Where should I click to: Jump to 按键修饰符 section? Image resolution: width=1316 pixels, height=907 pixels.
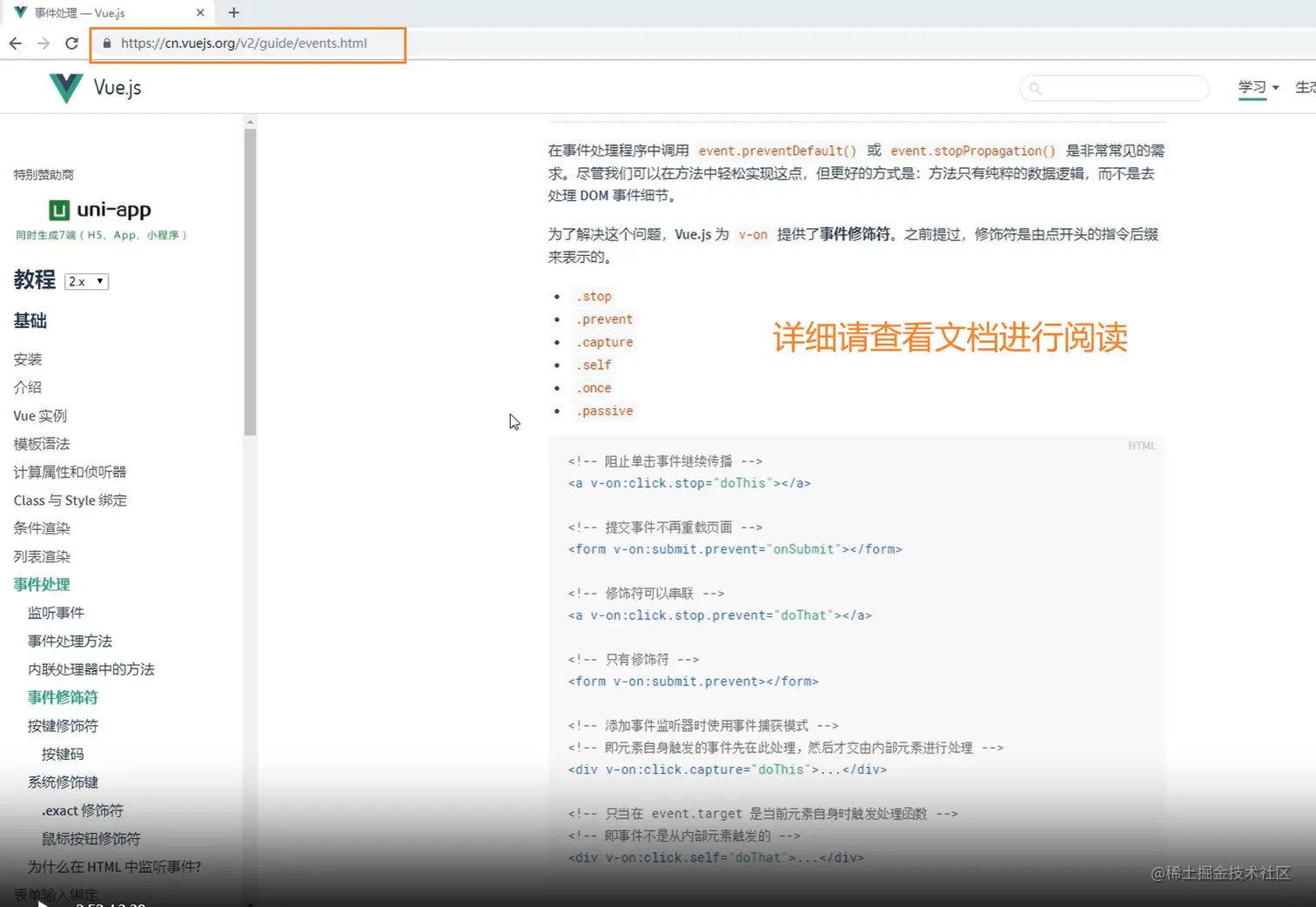[x=63, y=726]
